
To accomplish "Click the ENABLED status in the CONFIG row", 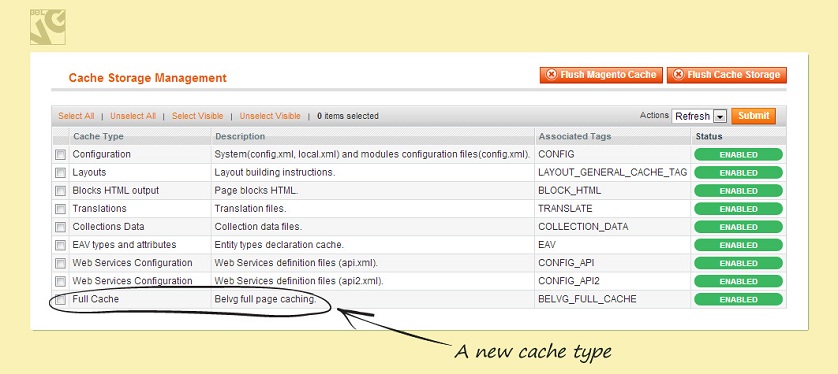I will click(x=739, y=155).
